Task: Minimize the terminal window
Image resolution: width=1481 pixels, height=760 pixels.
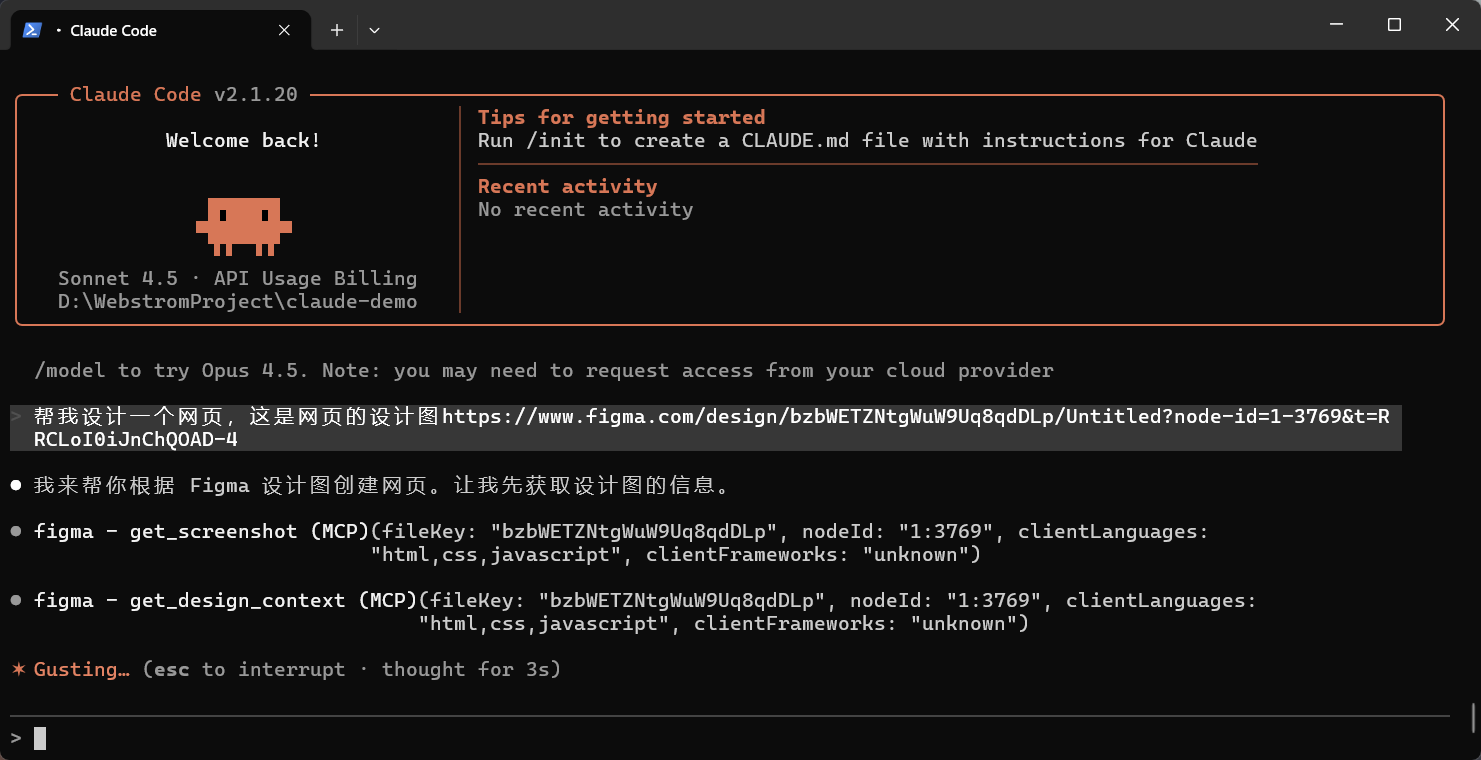Action: [1336, 25]
